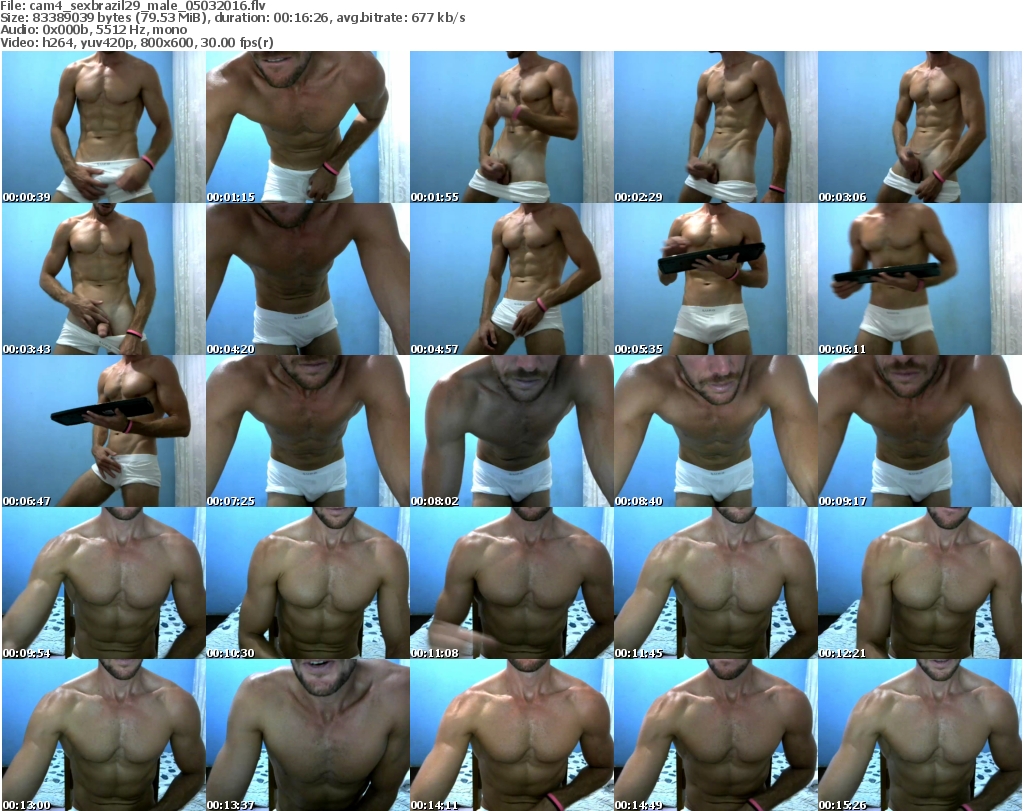Click the 'Audio: 0x000b, 5512 Hz, mono' line
This screenshot has width=1024, height=811.
94,30
